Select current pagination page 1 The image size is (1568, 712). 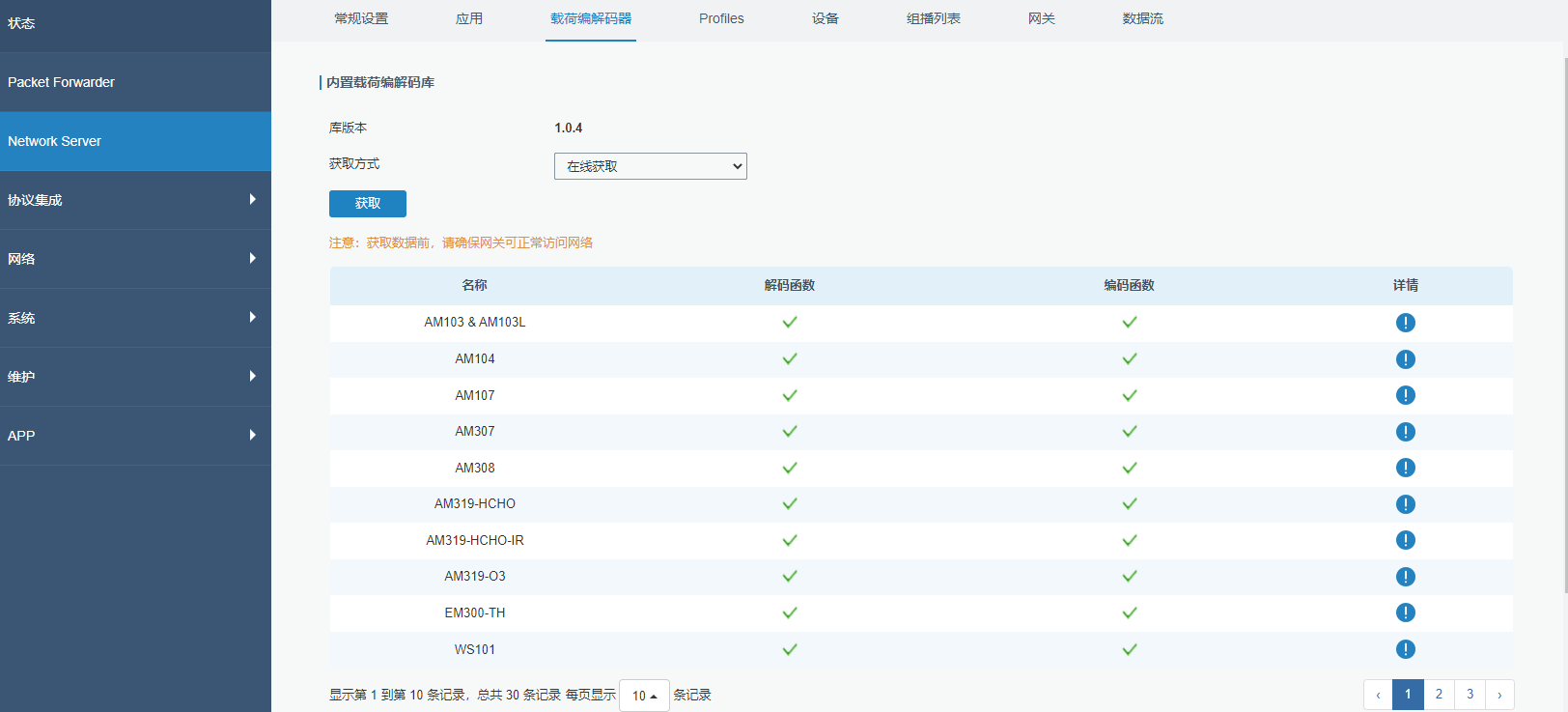coord(1408,695)
